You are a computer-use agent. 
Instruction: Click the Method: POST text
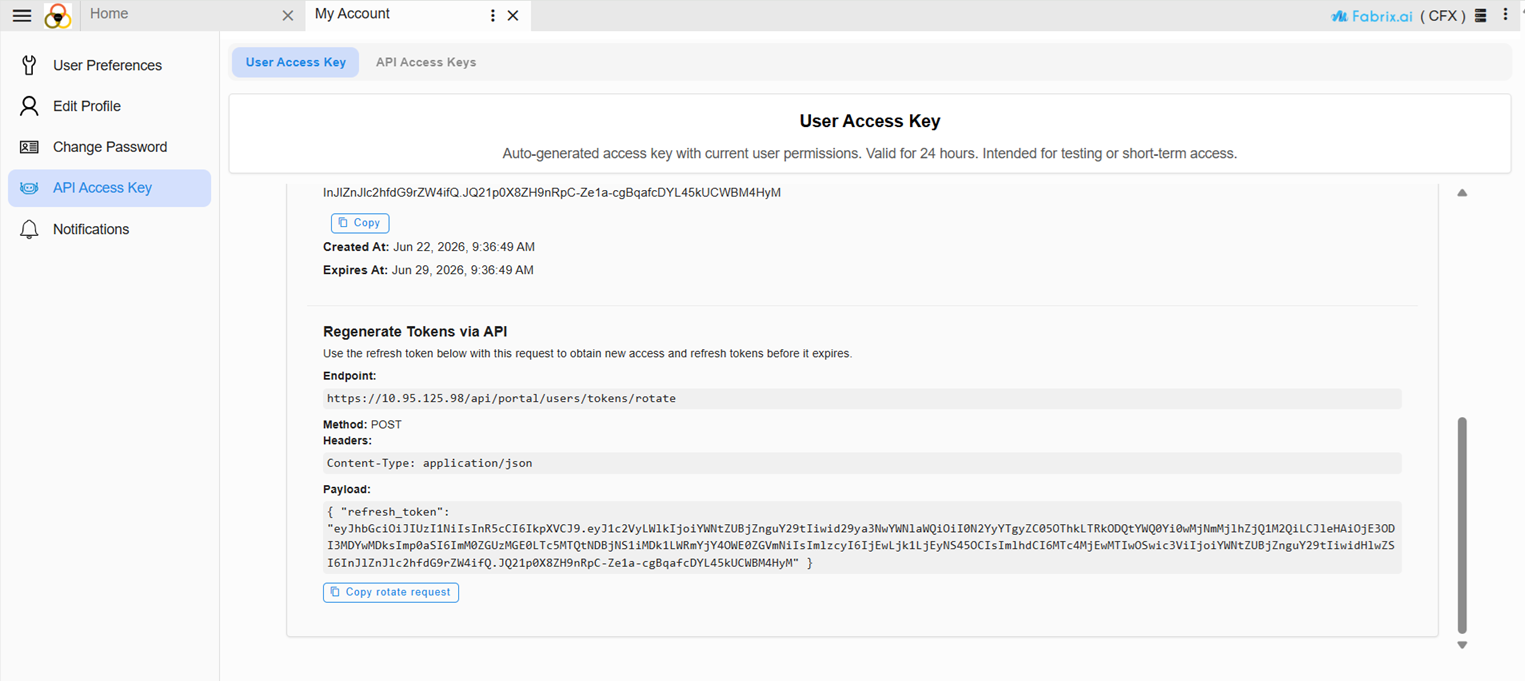[362, 425]
